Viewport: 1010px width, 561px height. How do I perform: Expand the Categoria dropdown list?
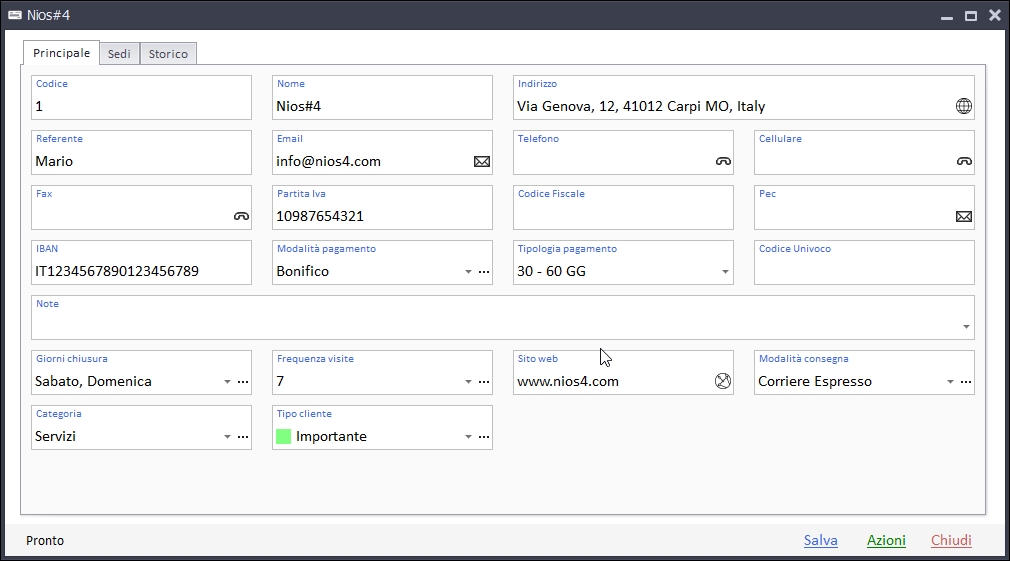227,437
